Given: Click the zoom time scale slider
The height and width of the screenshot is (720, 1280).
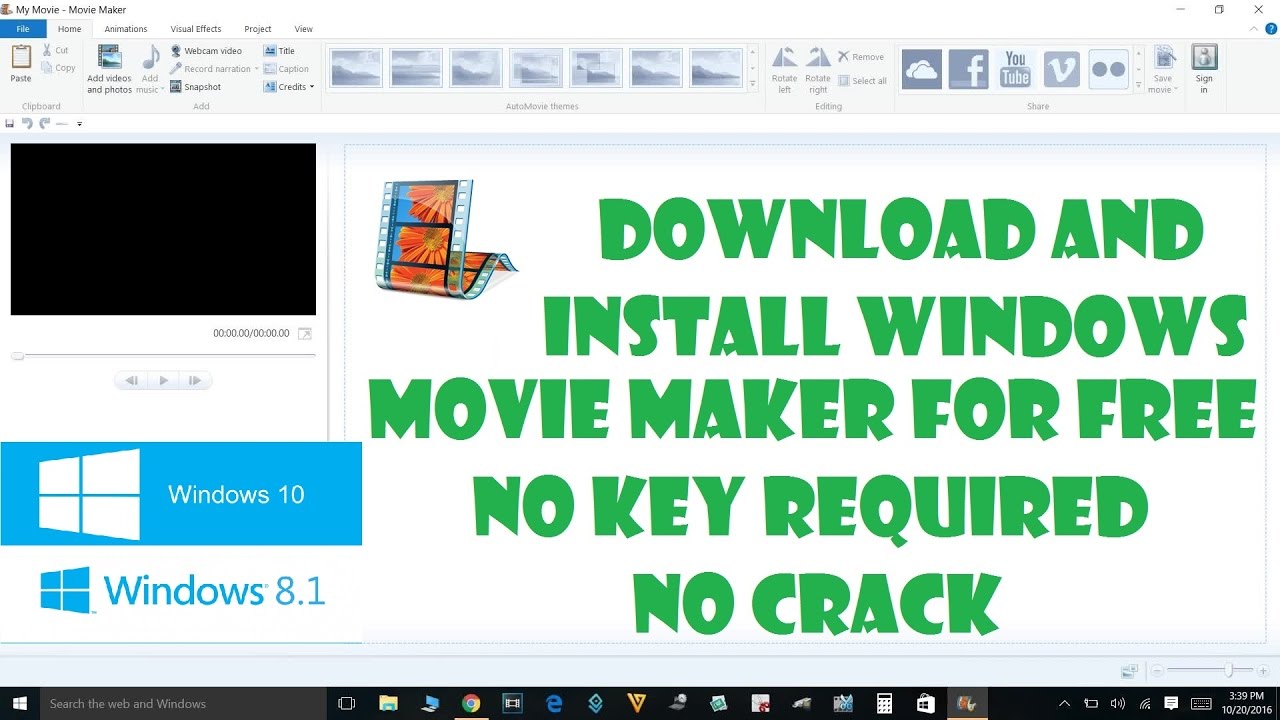Looking at the screenshot, I should pos(1228,671).
